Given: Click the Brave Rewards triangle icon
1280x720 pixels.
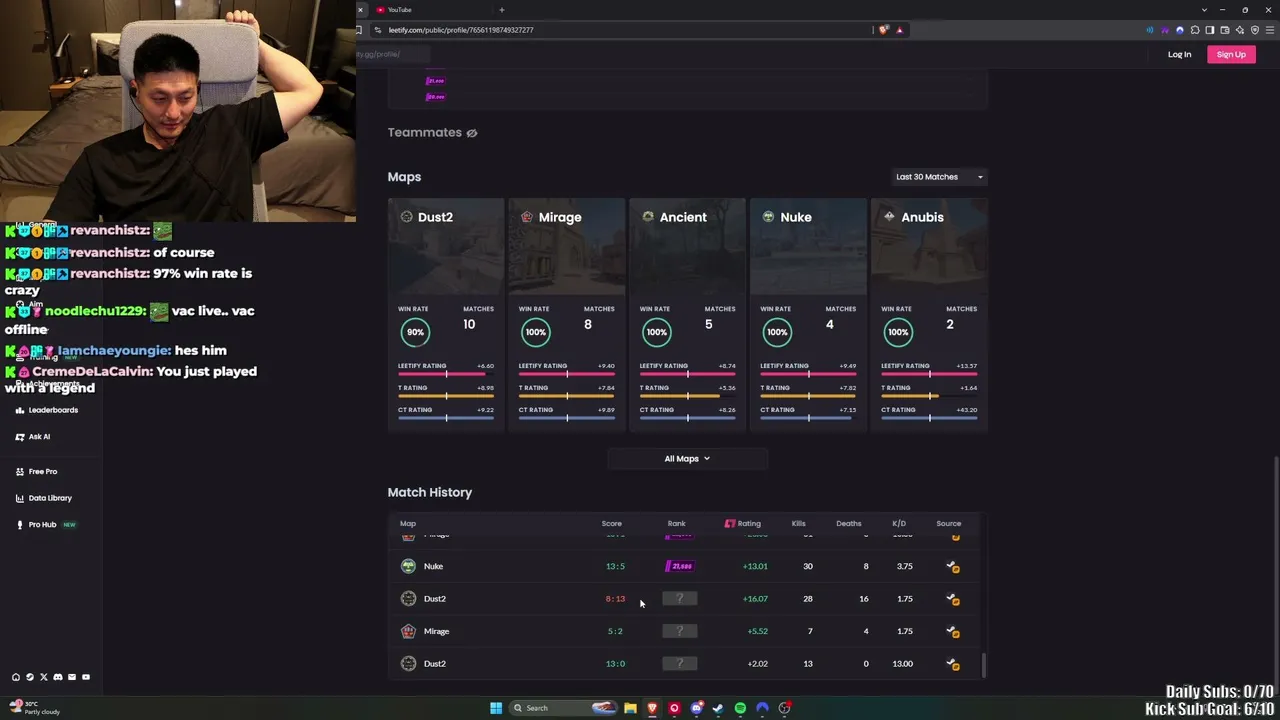Looking at the screenshot, I should pos(899,30).
